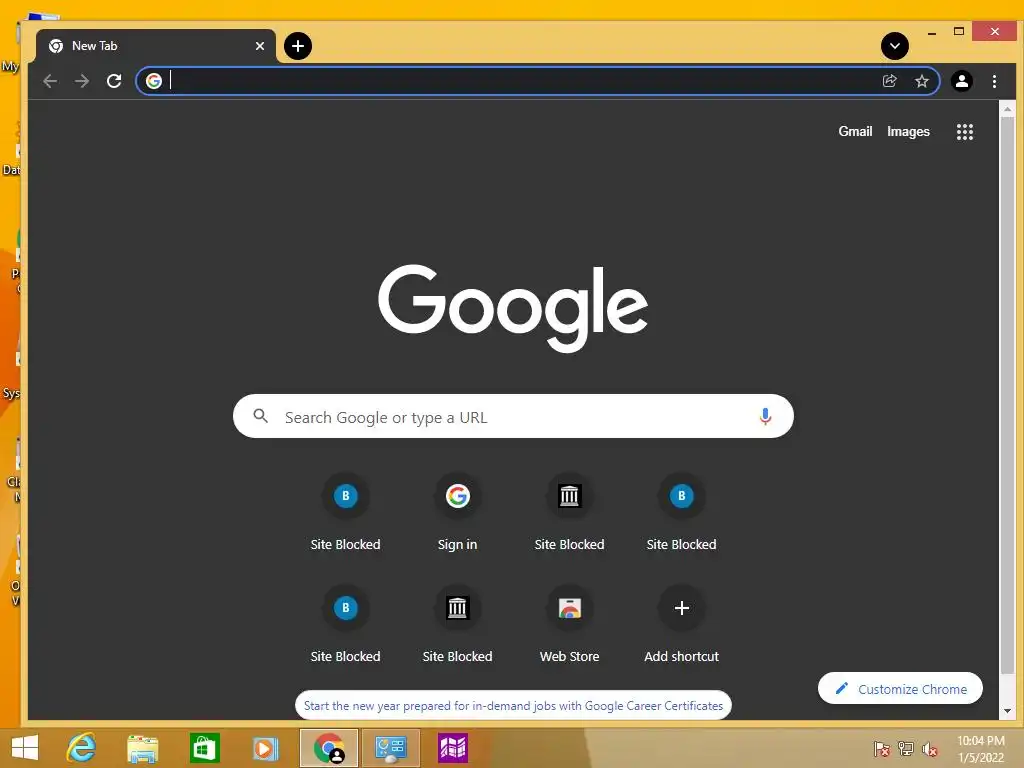1024x768 pixels.
Task: Open the Windows Start button
Action: pos(25,748)
